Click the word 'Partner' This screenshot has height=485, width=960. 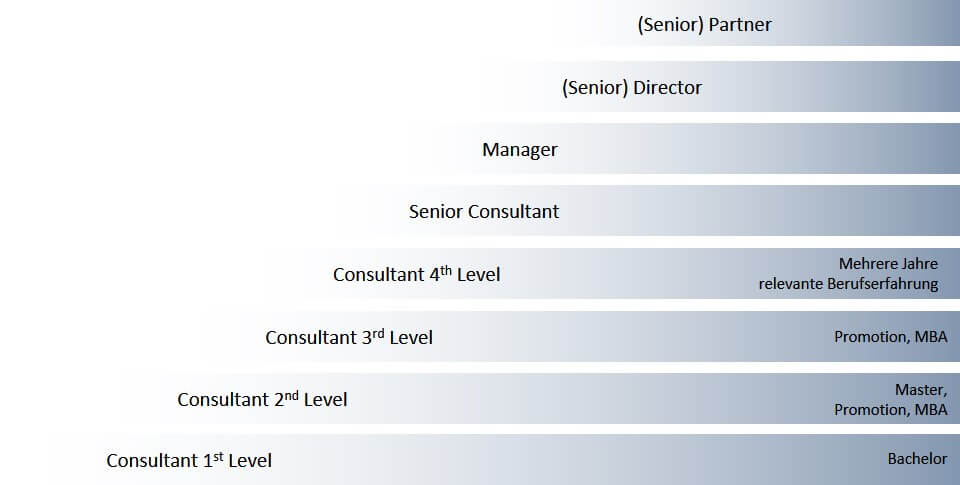click(740, 24)
